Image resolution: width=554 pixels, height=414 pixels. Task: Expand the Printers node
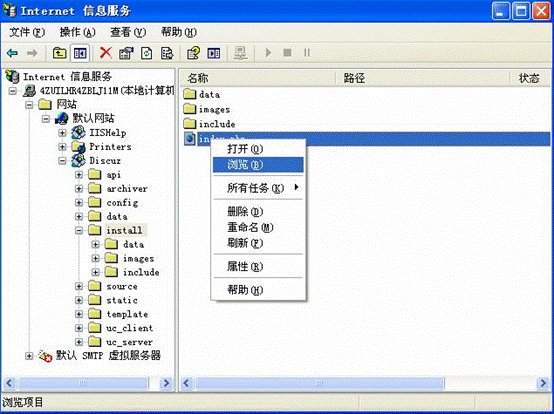(63, 147)
